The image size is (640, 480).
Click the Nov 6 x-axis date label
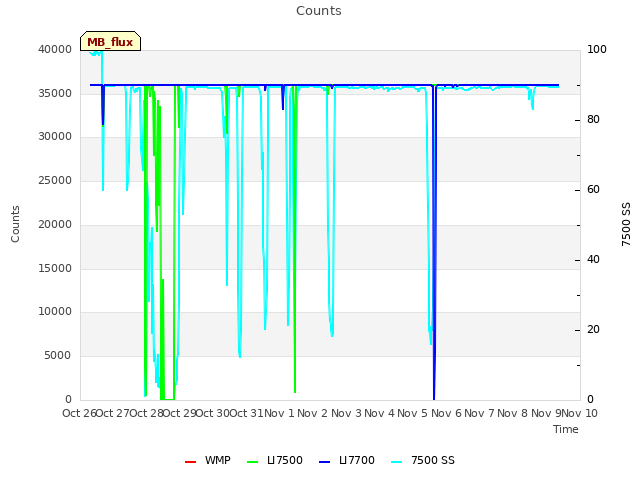[446, 413]
